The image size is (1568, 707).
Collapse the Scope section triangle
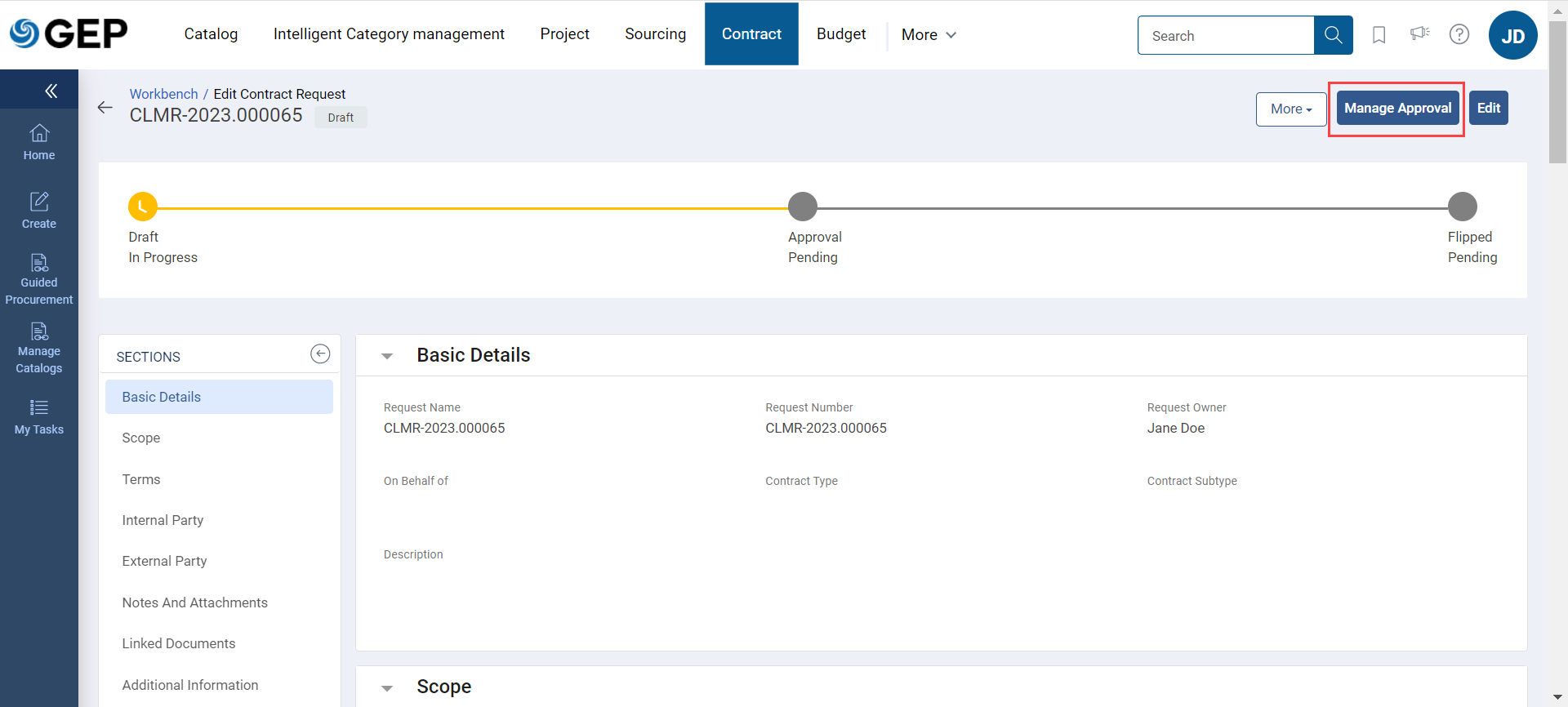(387, 688)
